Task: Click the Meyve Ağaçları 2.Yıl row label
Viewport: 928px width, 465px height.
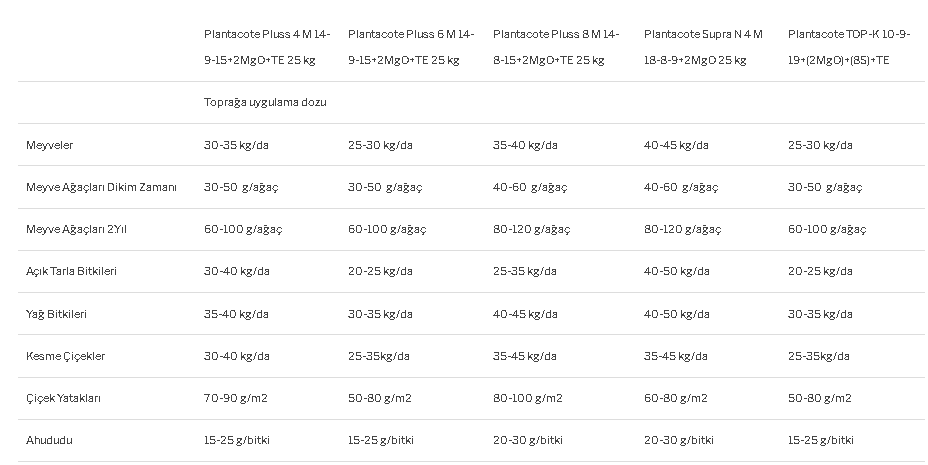Action: pyautogui.click(x=76, y=230)
